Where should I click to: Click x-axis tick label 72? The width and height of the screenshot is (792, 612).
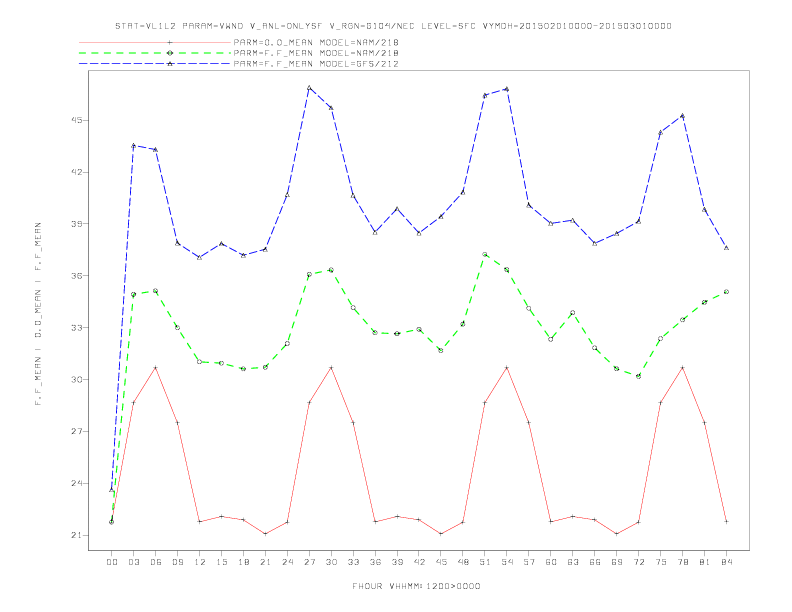[639, 562]
